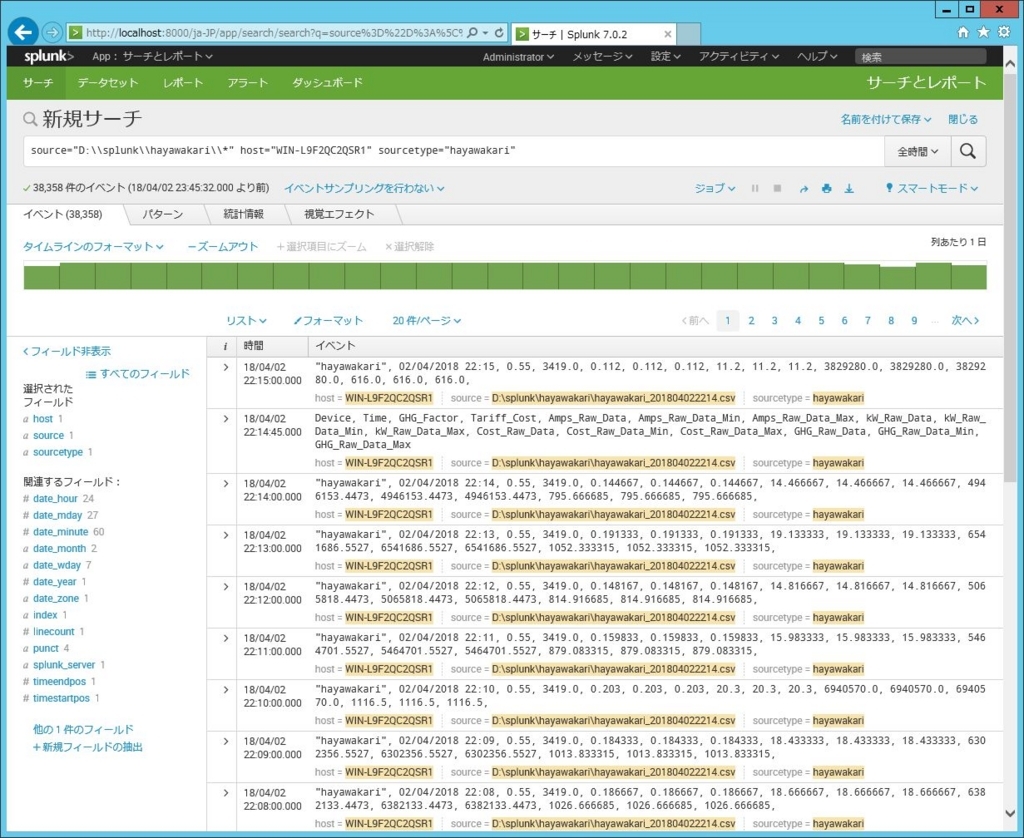Expand the 22:13:00 event row

pos(225,535)
